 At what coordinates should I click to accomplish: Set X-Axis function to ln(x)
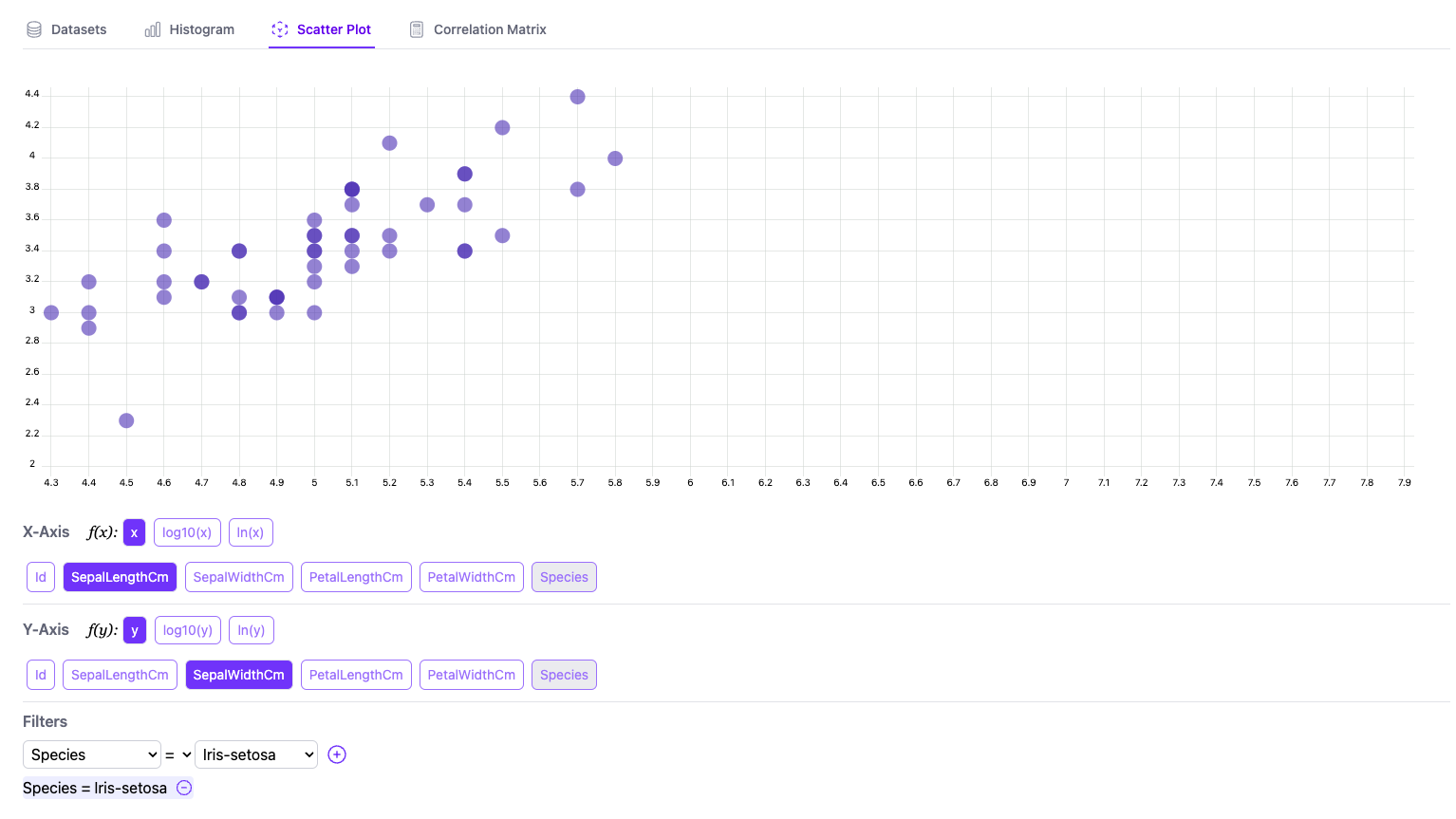tap(251, 532)
